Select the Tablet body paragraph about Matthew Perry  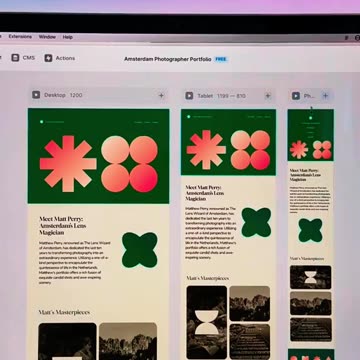coord(211,233)
